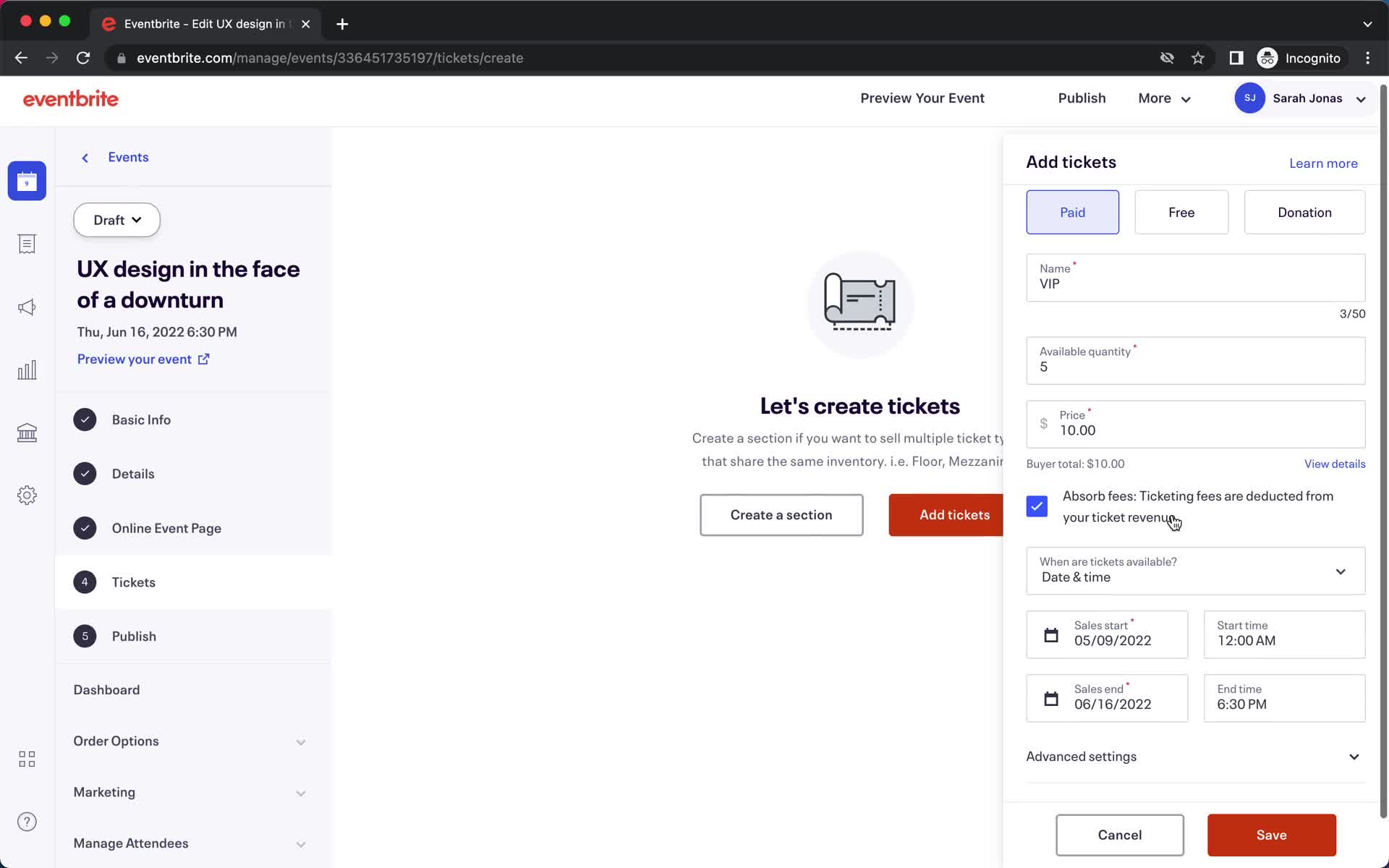Expand Manage Attendees section
The width and height of the screenshot is (1389, 868).
[x=191, y=843]
